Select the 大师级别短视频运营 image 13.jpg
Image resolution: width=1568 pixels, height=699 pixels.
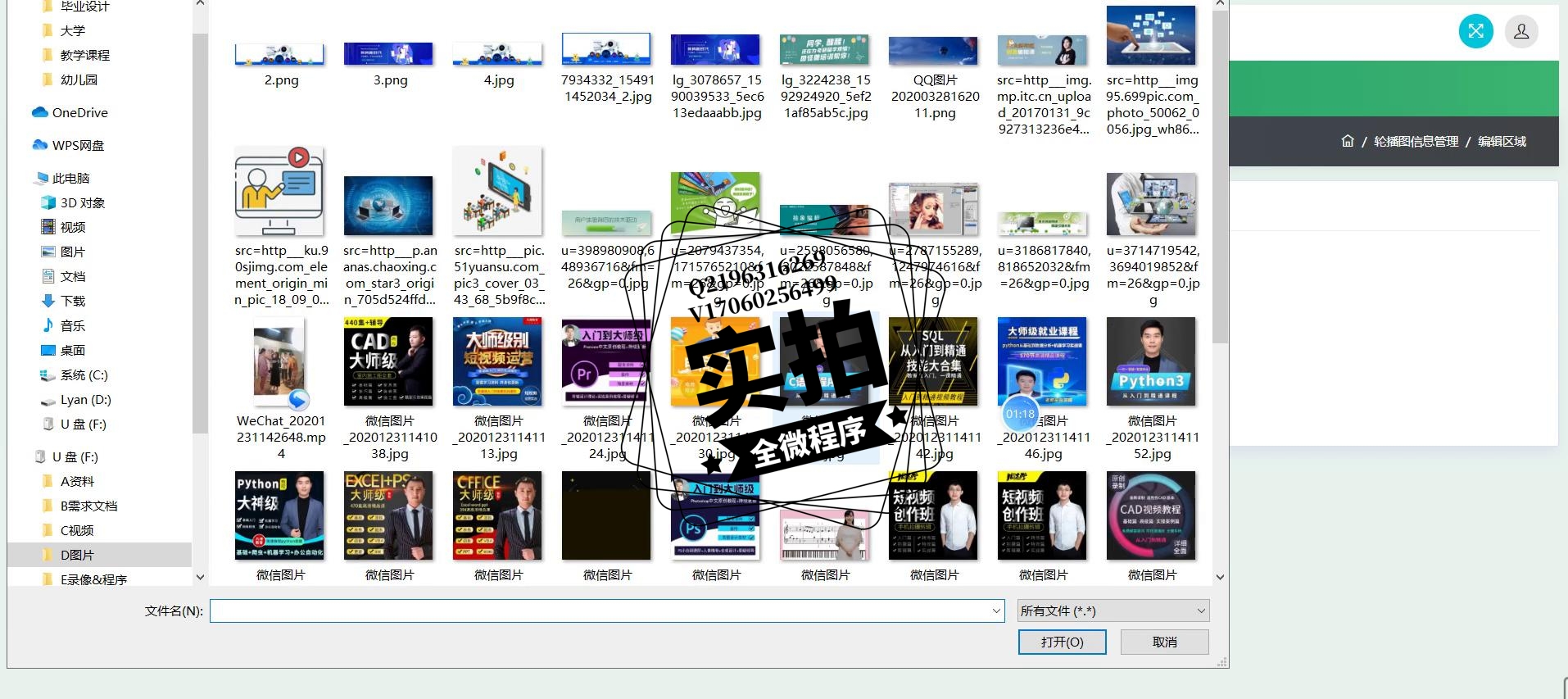[498, 361]
